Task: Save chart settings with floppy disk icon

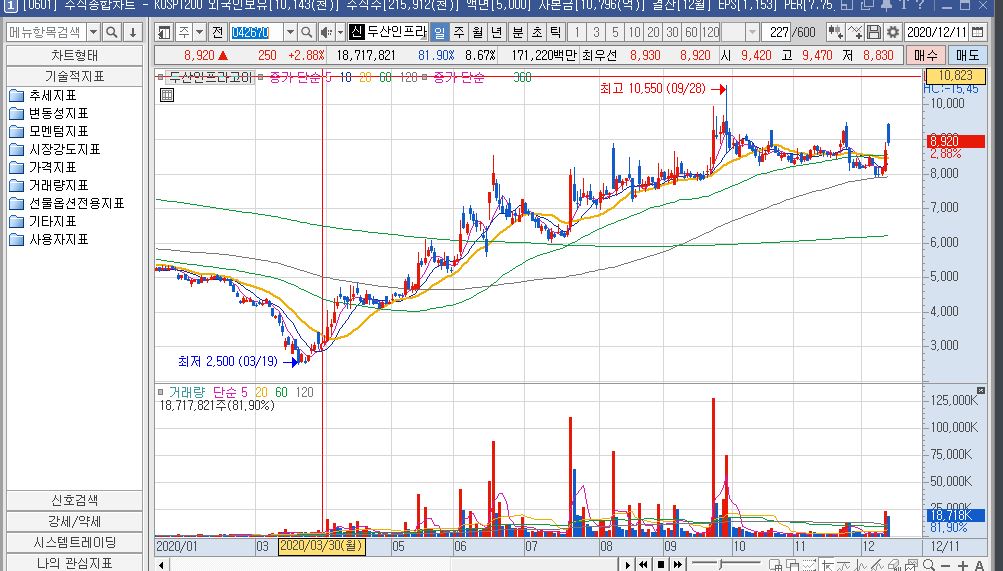Action: pos(874,32)
